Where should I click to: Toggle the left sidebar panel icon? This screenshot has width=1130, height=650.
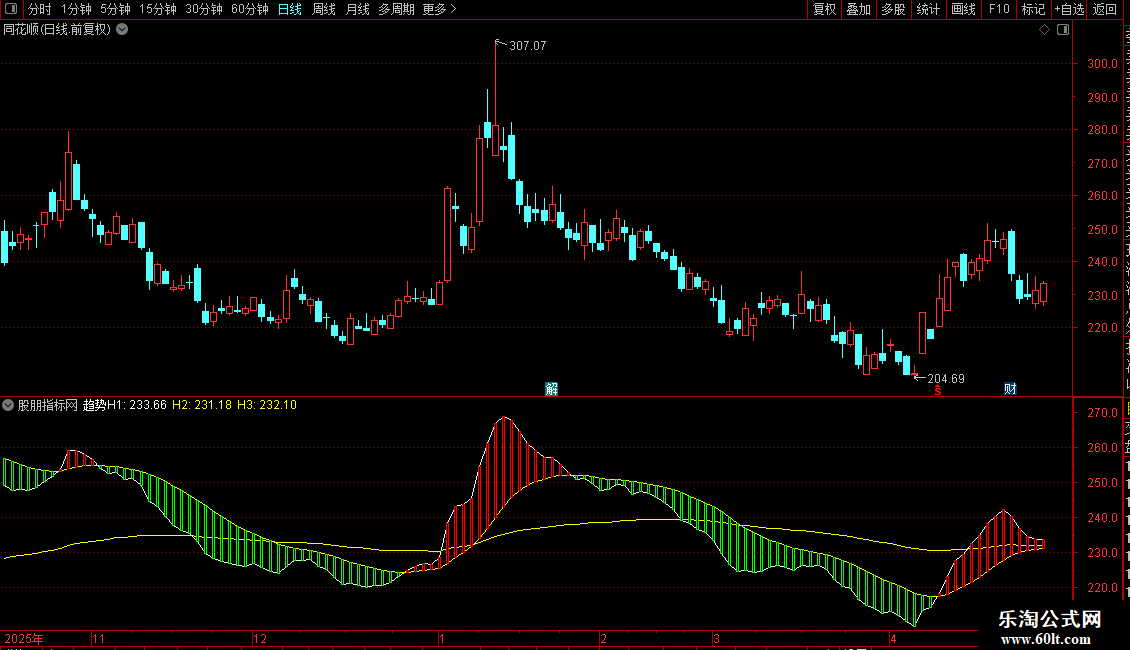point(11,9)
